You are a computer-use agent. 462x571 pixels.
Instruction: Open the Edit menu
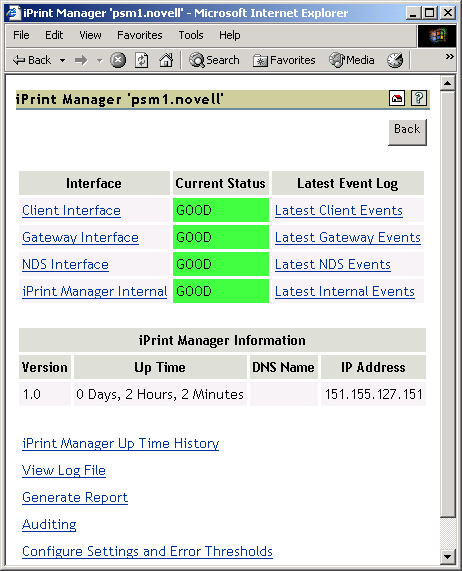[54, 35]
